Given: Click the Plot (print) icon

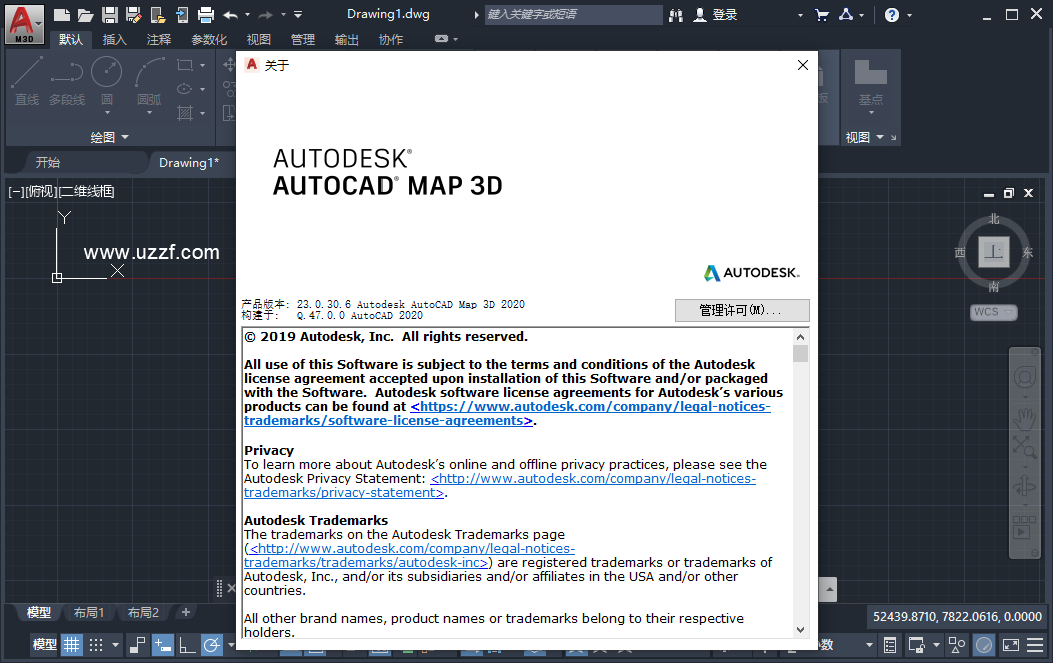Looking at the screenshot, I should click(205, 14).
